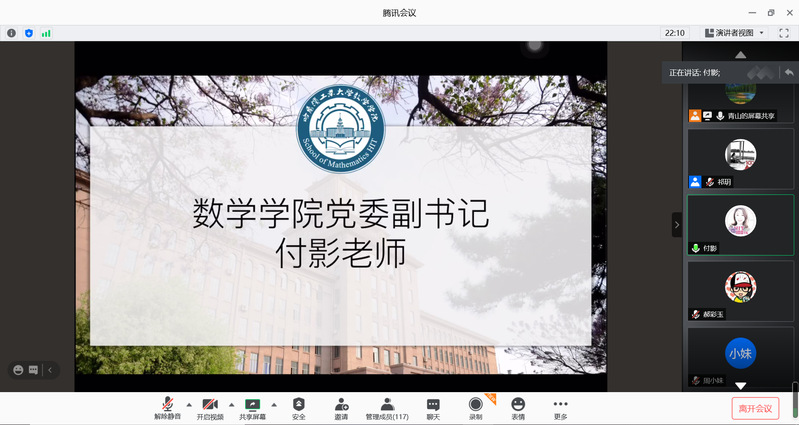Toggle meeting recording (录制)
The height and width of the screenshot is (425, 799).
point(475,407)
